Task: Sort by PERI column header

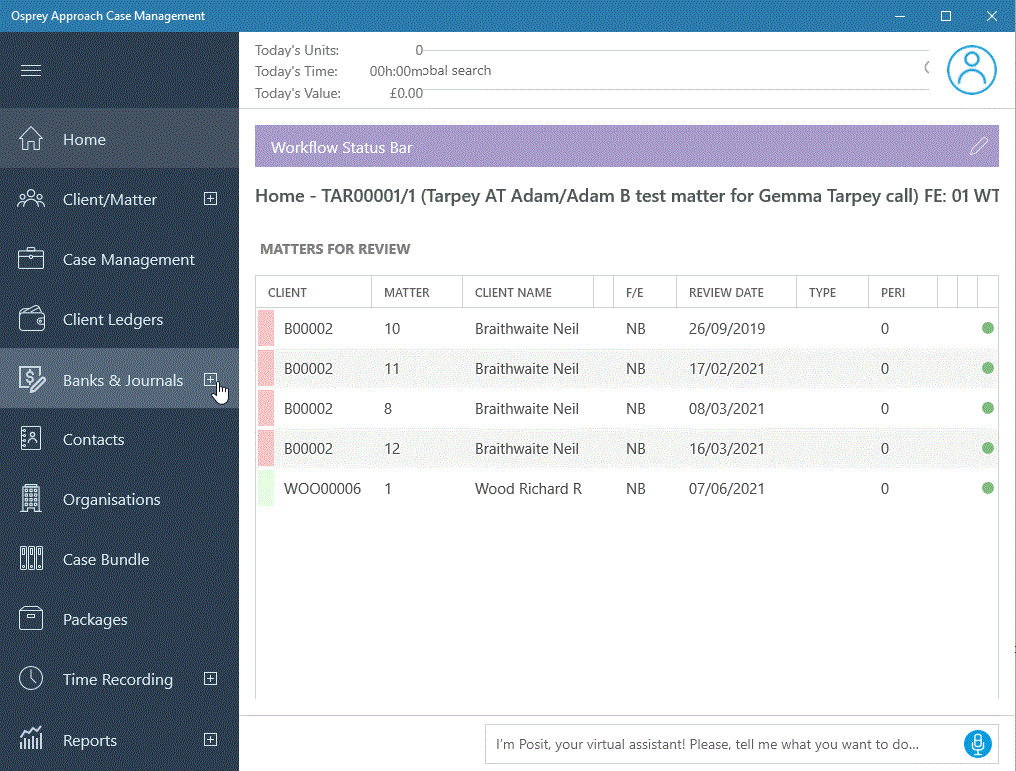Action: pos(903,292)
